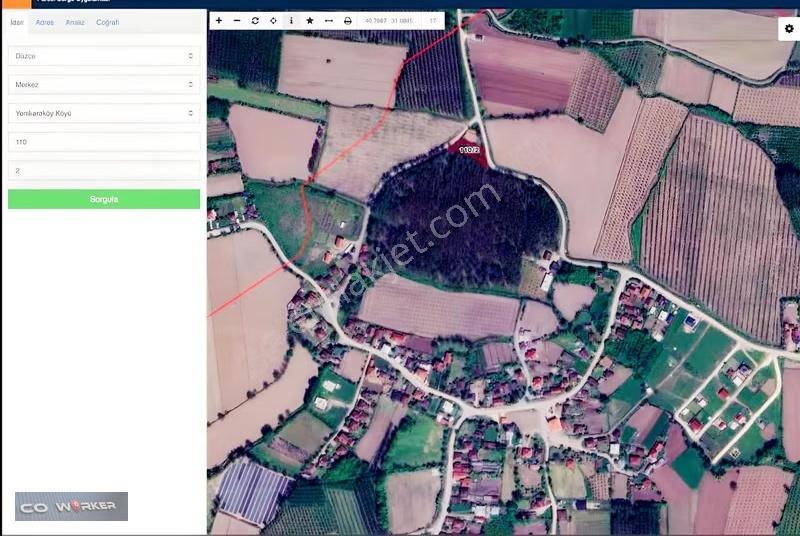This screenshot has height=536, width=800.
Task: Switch to the Adres tab
Action: (44, 22)
